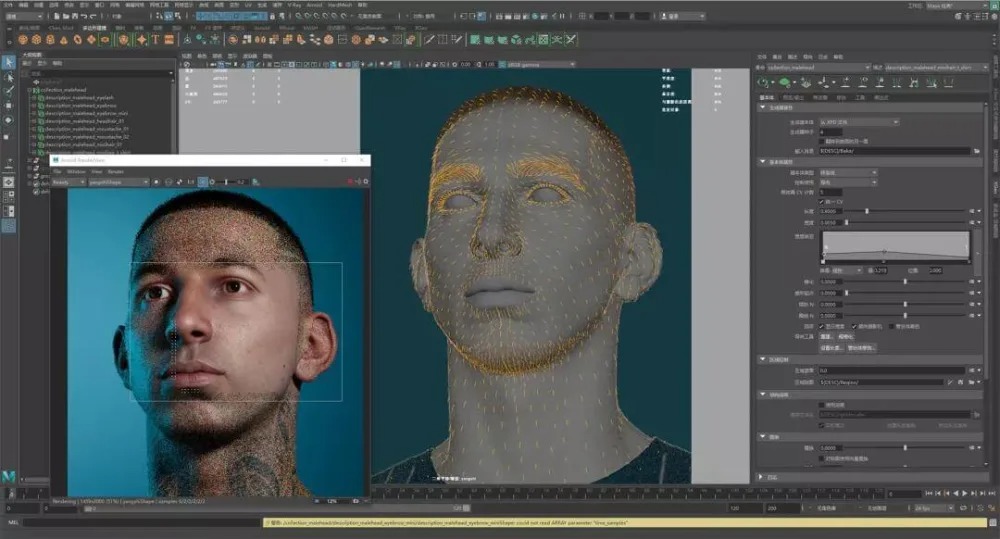Click the save icon beside region map field
Screen dimensions: 1000x539
pyautogui.click(x=960, y=382)
